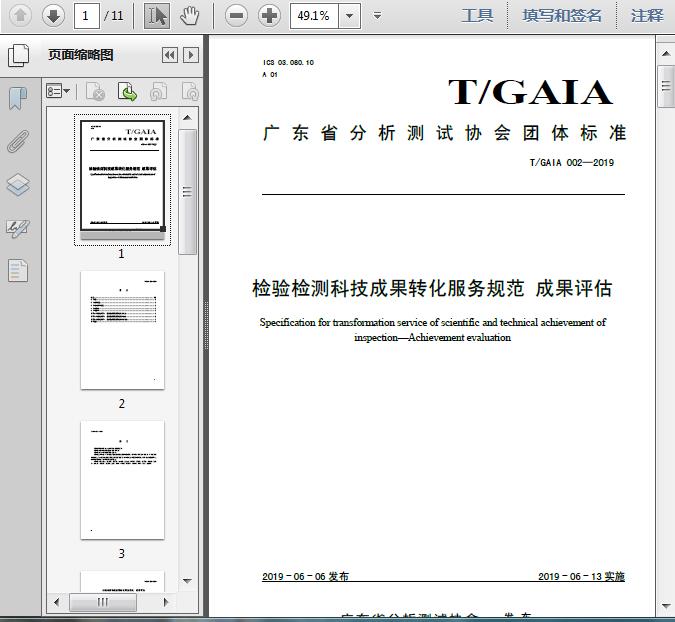Collapse the thumbnails panel with double-arrow
The width and height of the screenshot is (675, 622).
[x=170, y=56]
